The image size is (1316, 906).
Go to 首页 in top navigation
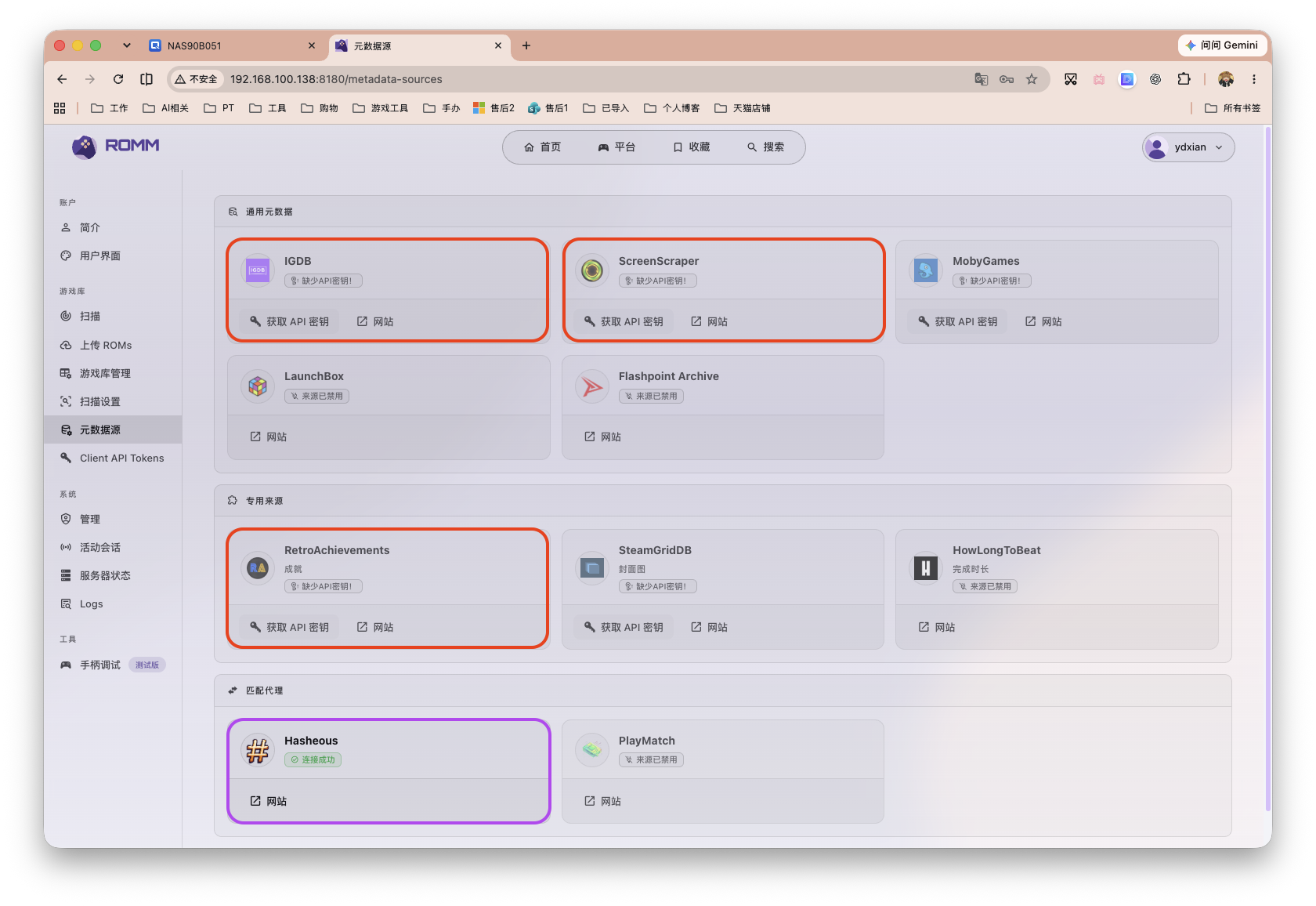click(x=543, y=147)
